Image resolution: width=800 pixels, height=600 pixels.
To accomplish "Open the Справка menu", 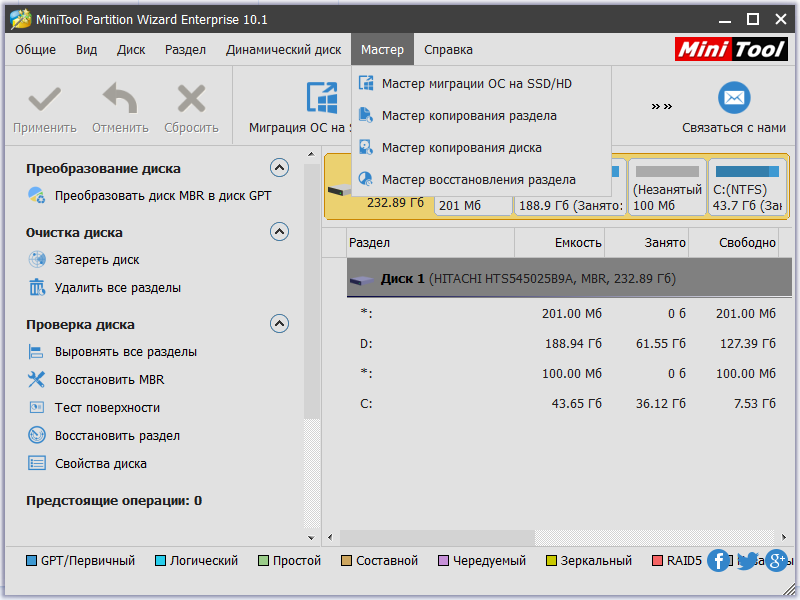I will tap(448, 50).
